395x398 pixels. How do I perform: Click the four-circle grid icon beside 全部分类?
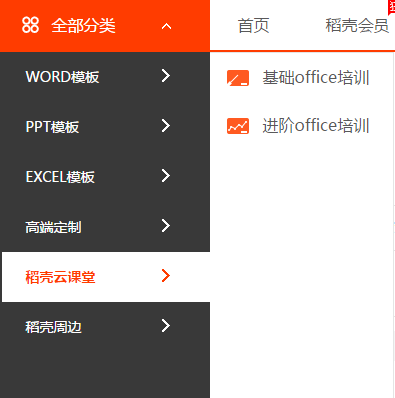click(x=30, y=25)
